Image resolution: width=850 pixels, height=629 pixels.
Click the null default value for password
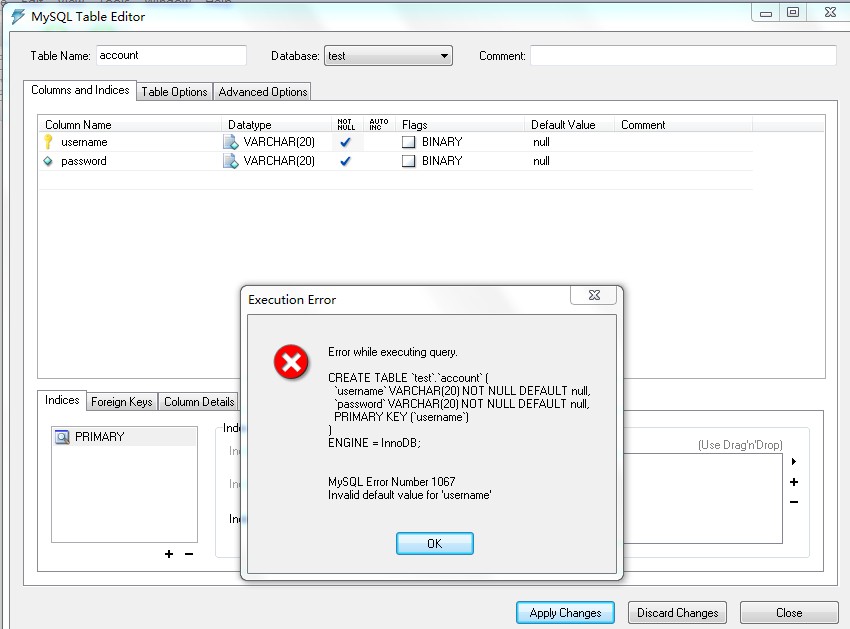(x=541, y=161)
